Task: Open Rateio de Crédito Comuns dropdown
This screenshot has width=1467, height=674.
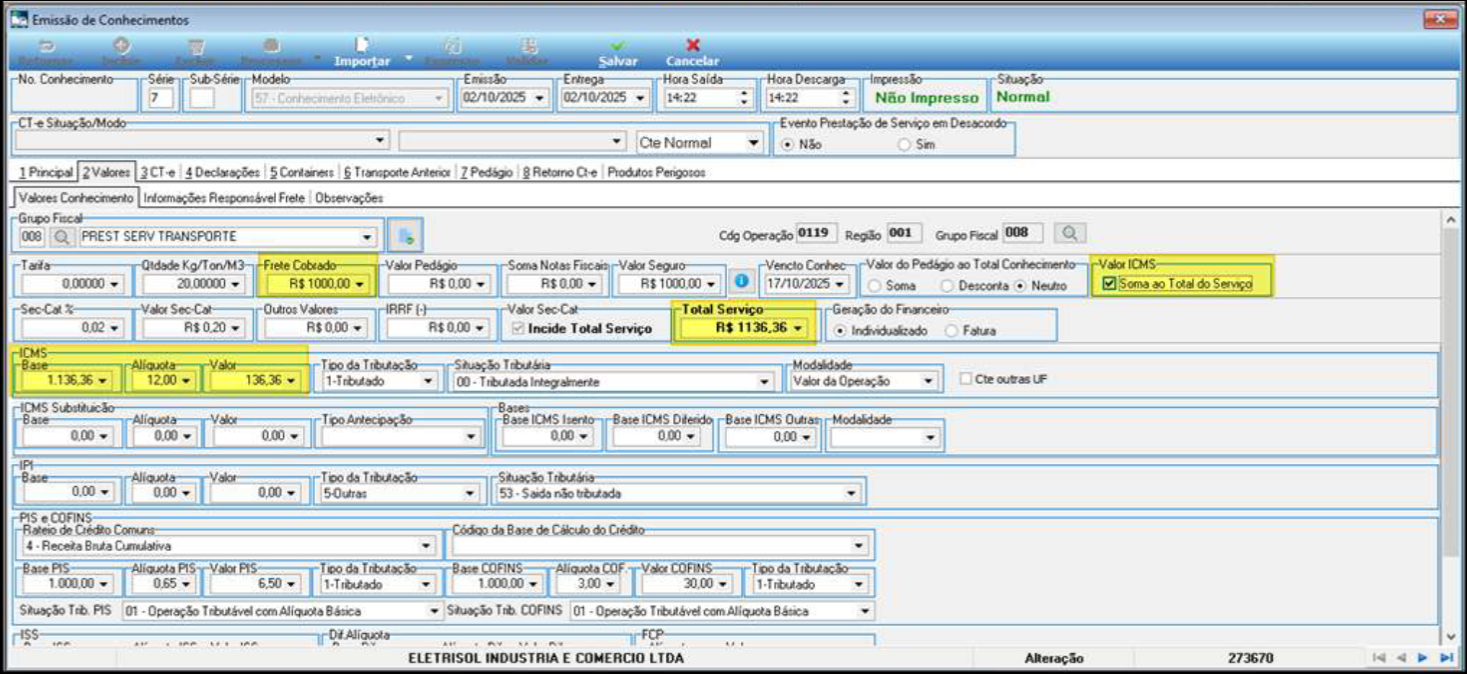Action: pos(426,546)
